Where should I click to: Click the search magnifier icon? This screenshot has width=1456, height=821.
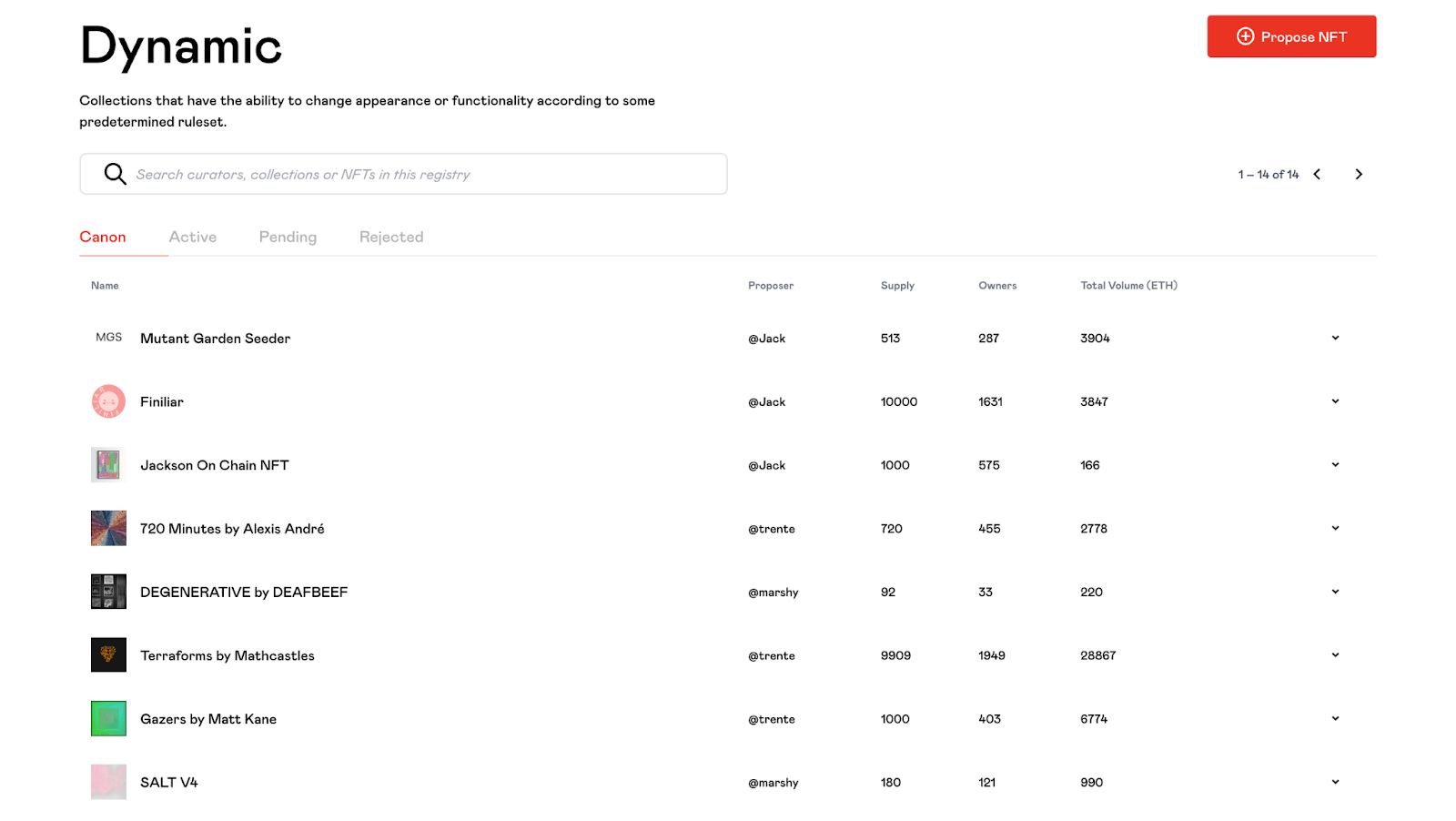click(115, 174)
